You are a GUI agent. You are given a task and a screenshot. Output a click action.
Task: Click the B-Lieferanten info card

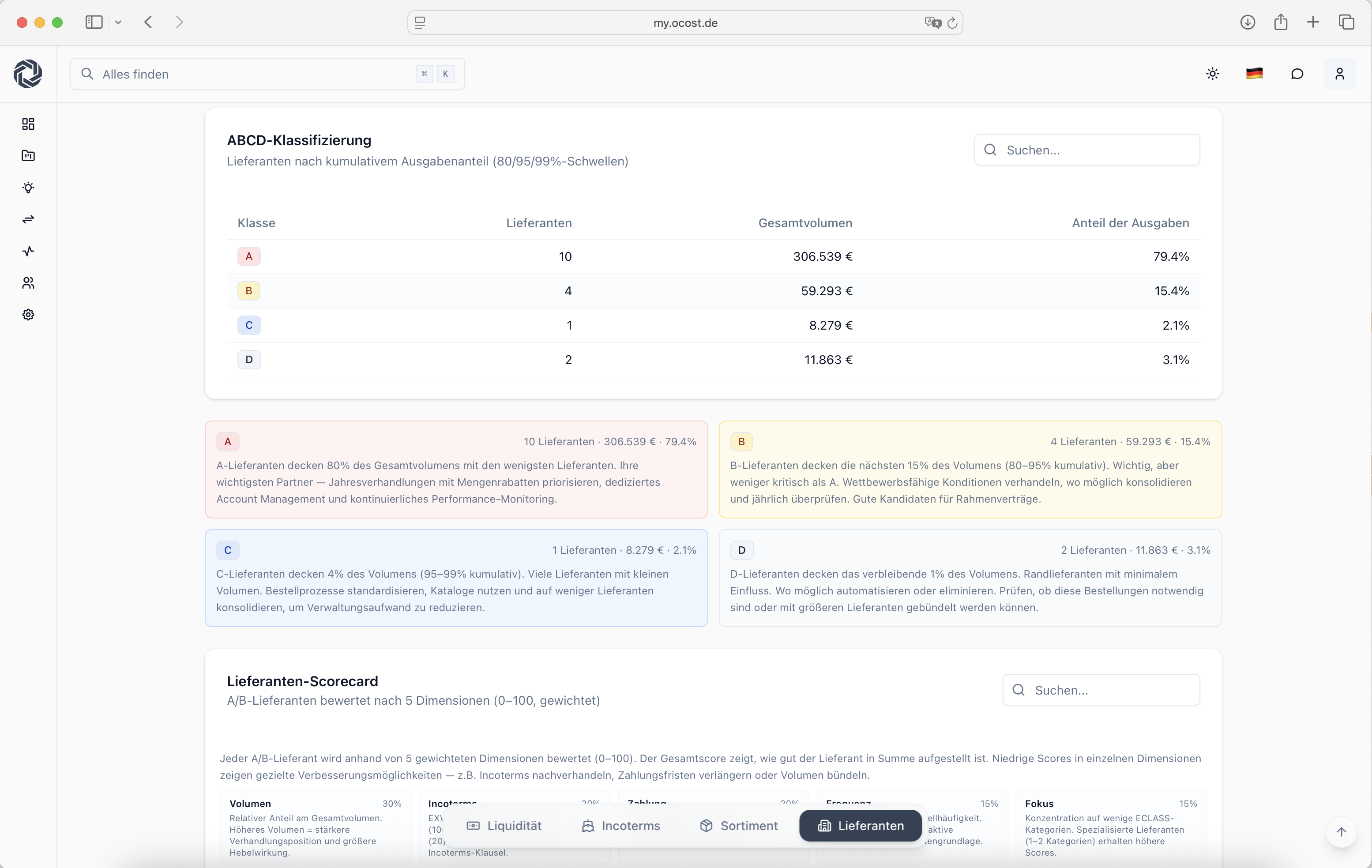click(x=970, y=470)
